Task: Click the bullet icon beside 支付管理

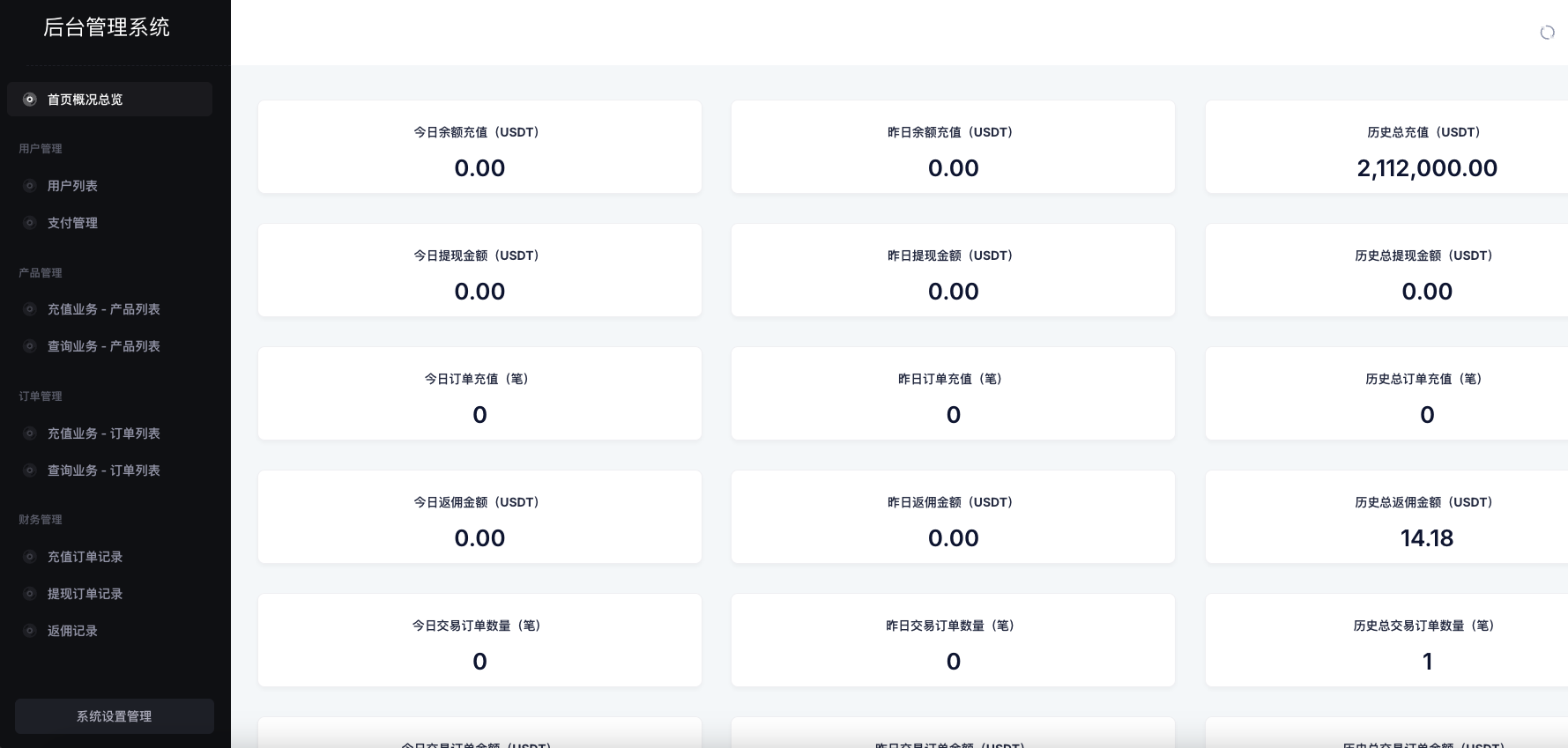Action: click(x=29, y=223)
